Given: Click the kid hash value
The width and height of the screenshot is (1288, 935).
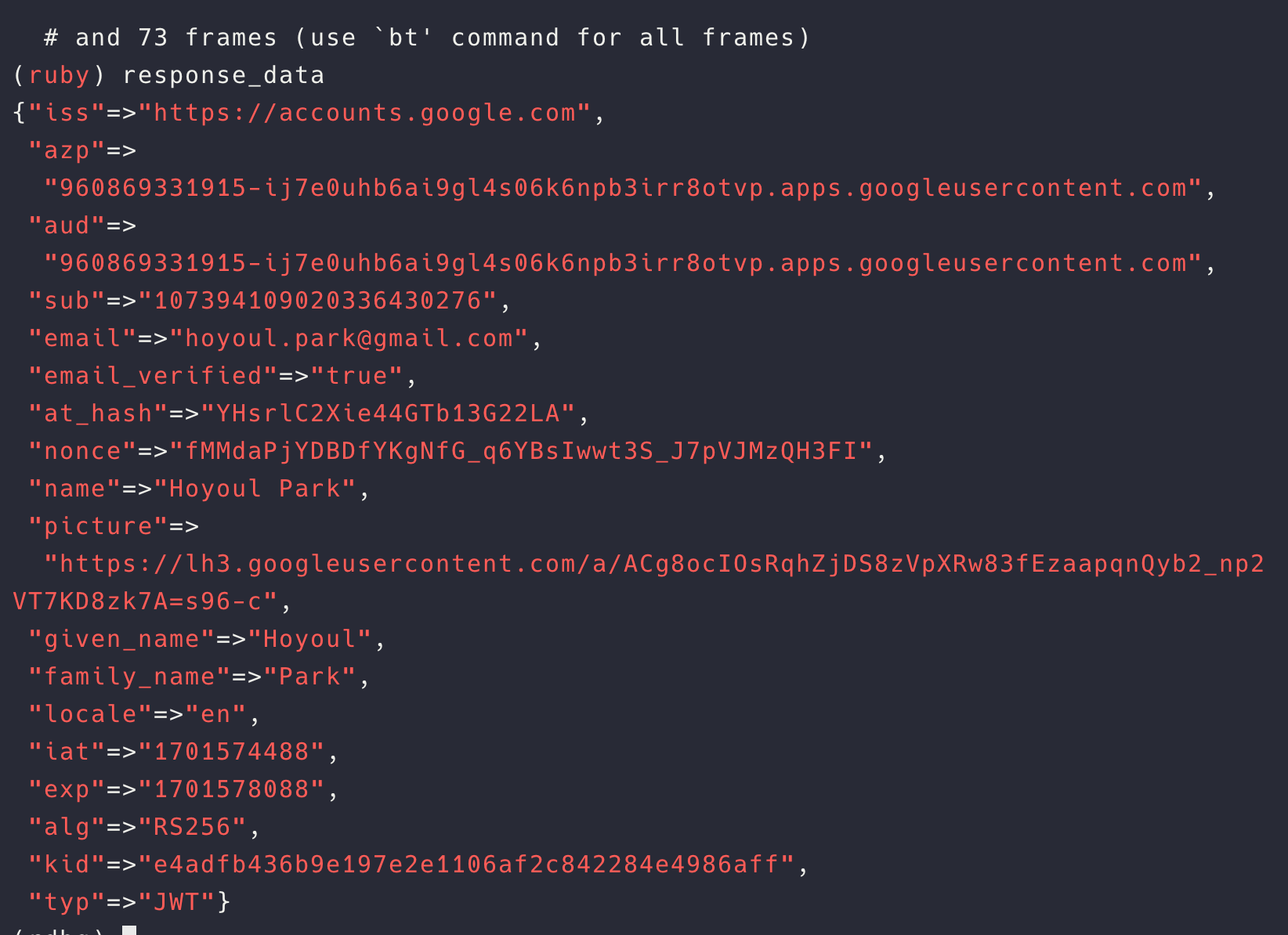Looking at the screenshot, I should coord(466,865).
